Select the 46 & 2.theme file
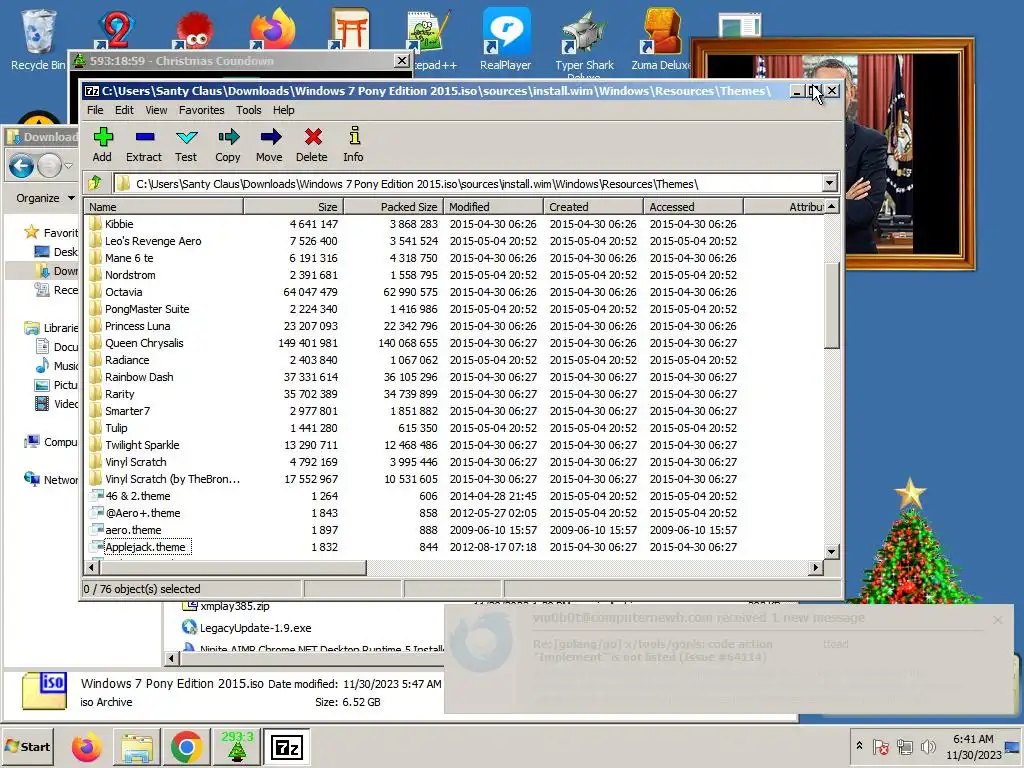 138,496
